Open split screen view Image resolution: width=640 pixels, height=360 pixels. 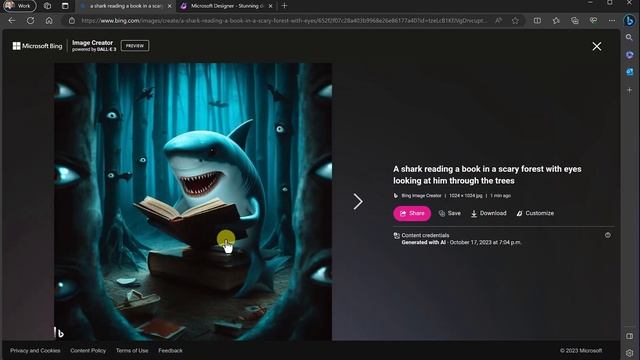537,20
